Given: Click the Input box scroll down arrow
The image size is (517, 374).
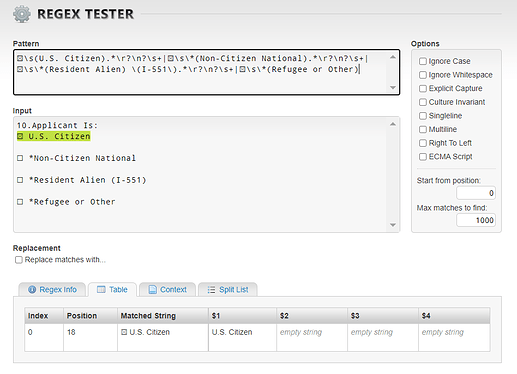Looking at the screenshot, I should coord(393,225).
